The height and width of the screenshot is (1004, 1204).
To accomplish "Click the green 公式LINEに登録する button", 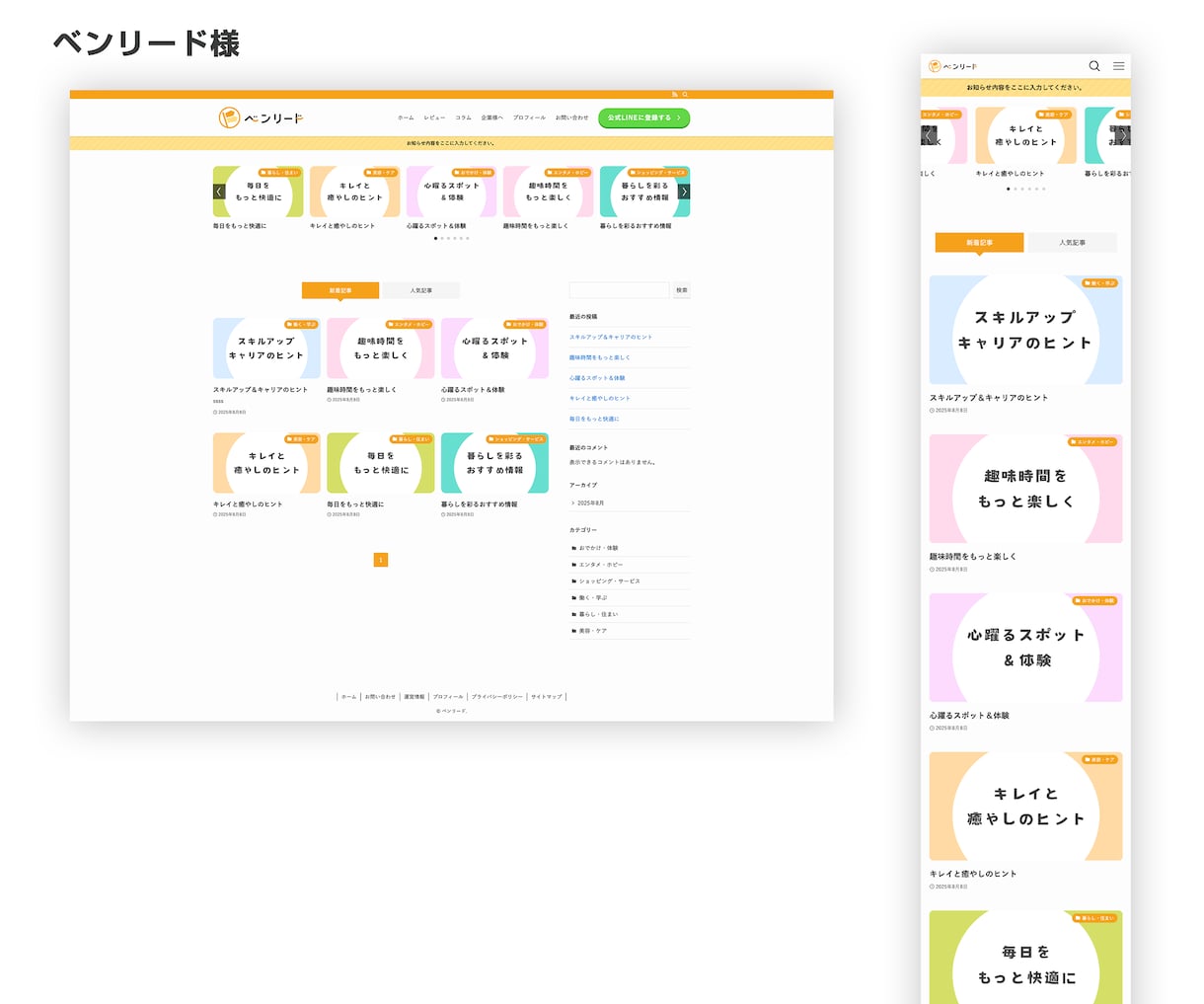I will coord(643,117).
